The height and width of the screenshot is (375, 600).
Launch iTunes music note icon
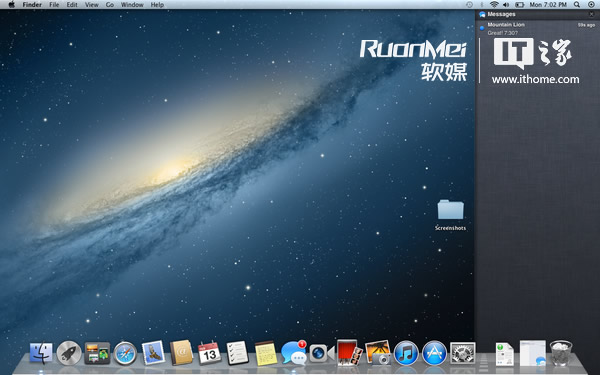pos(406,353)
